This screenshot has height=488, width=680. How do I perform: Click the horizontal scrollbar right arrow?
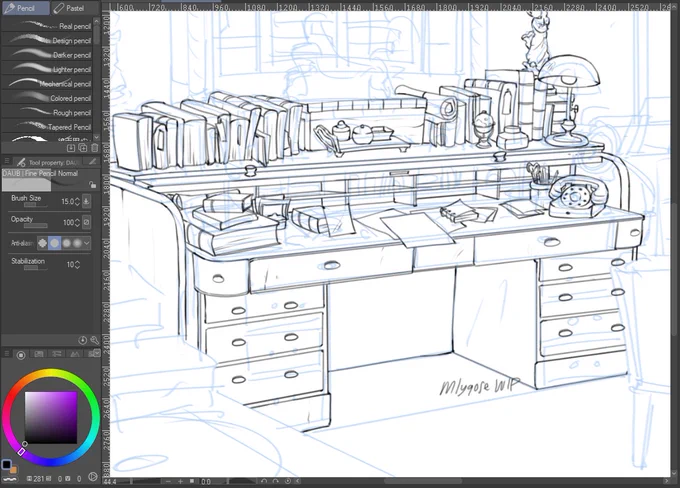pyautogui.click(x=667, y=481)
